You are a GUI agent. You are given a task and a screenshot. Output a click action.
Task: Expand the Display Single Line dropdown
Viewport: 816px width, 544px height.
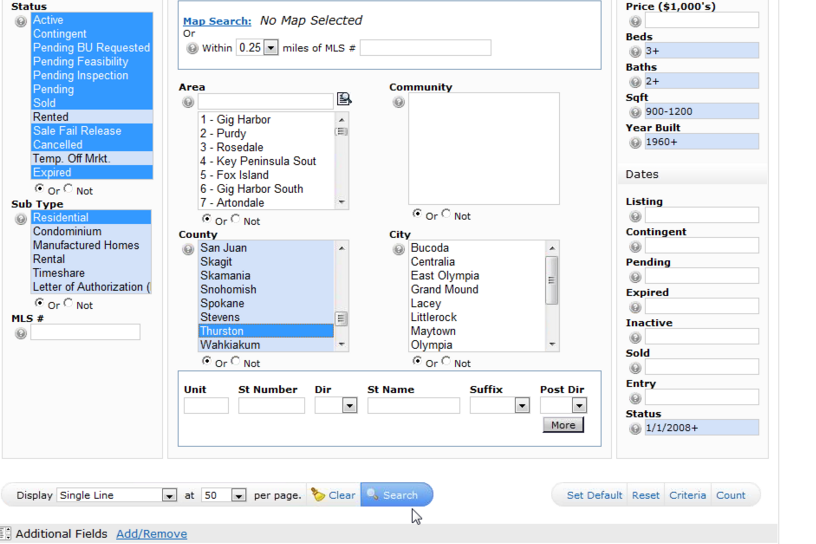pyautogui.click(x=169, y=496)
